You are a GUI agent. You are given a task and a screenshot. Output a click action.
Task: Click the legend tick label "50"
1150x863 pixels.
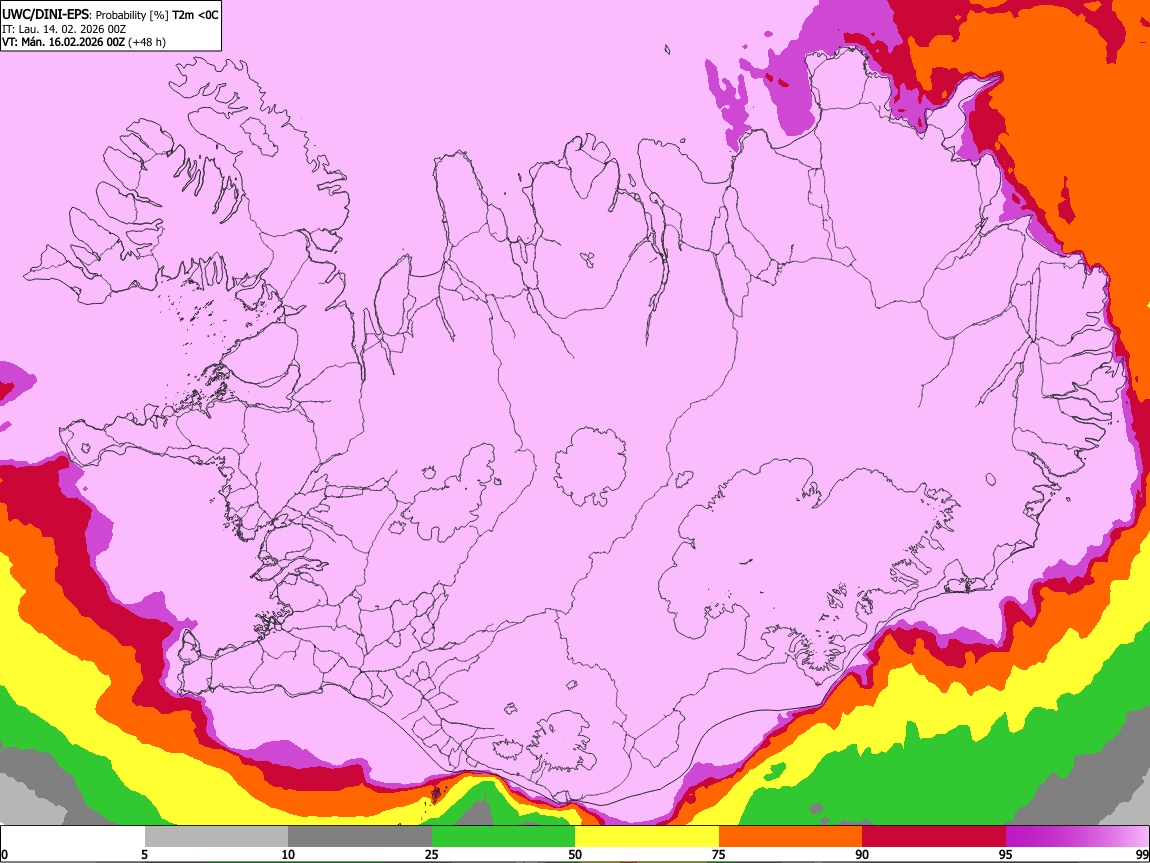575,854
